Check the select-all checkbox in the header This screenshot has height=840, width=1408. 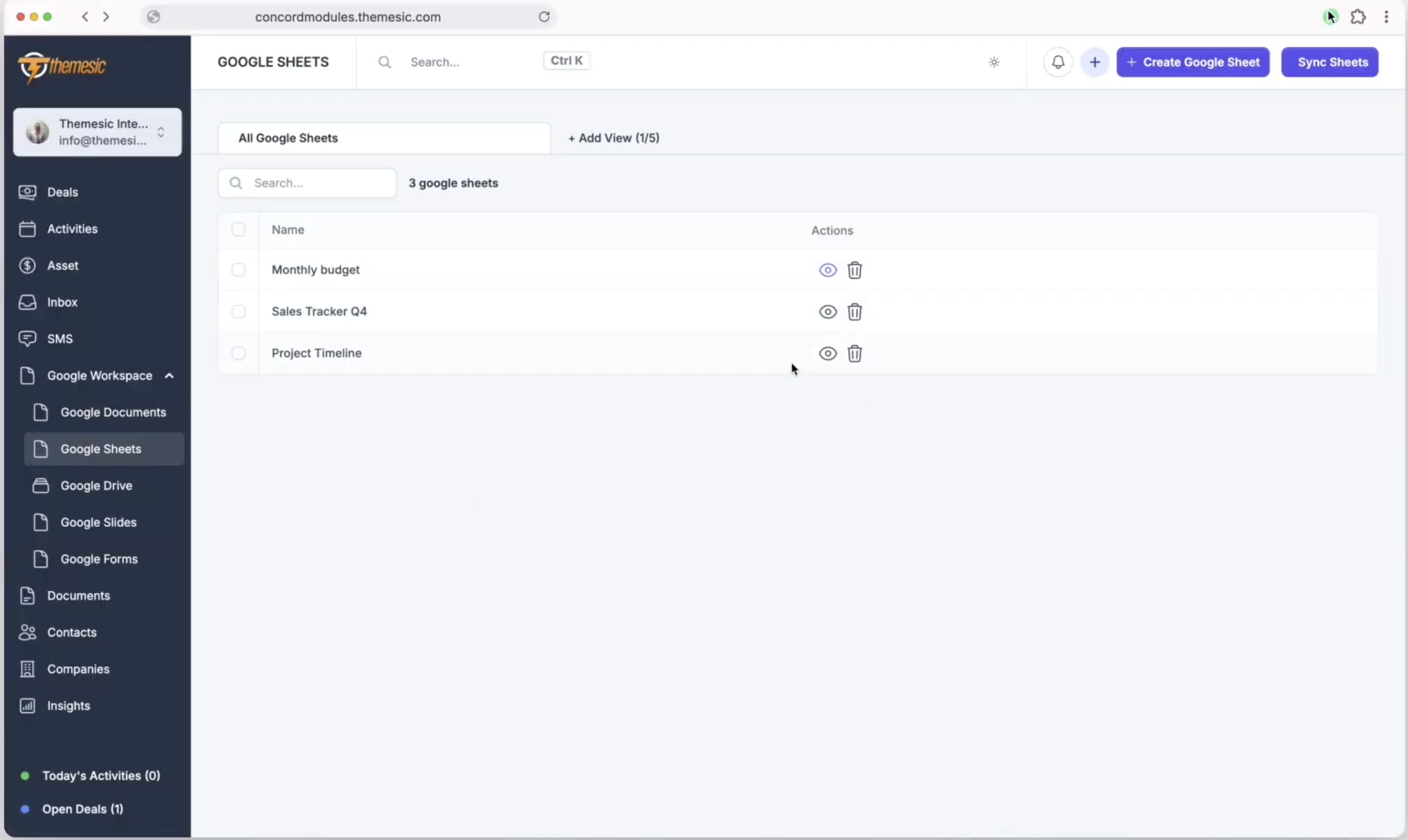[238, 230]
